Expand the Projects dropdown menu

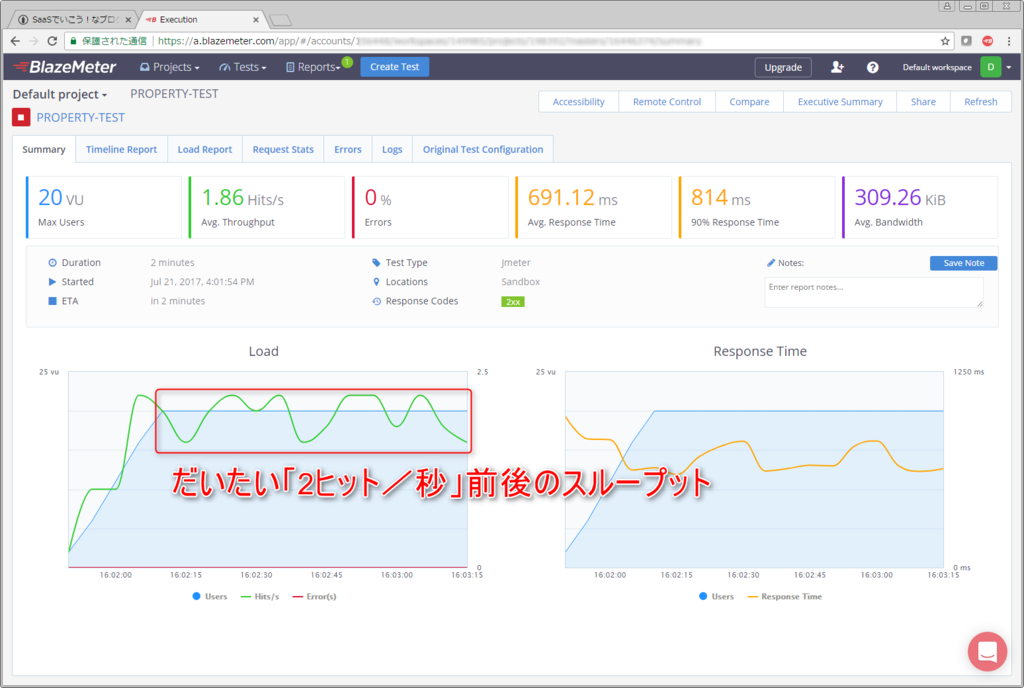click(x=170, y=67)
